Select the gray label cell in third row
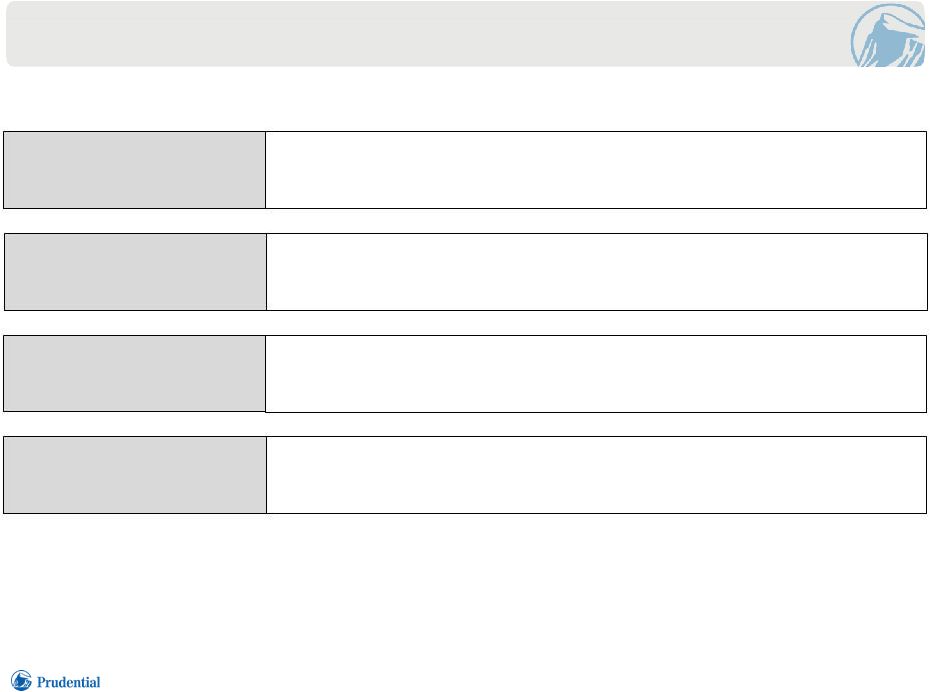Screen dimensions: 930x692 (135, 374)
